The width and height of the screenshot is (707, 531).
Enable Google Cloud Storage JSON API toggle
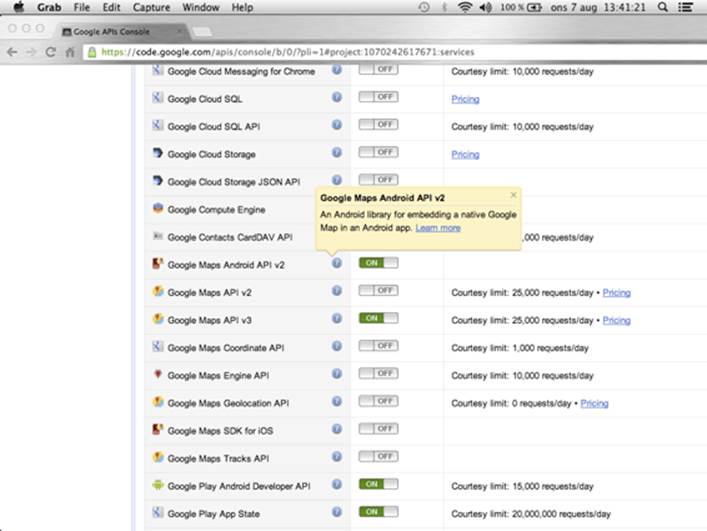click(378, 180)
